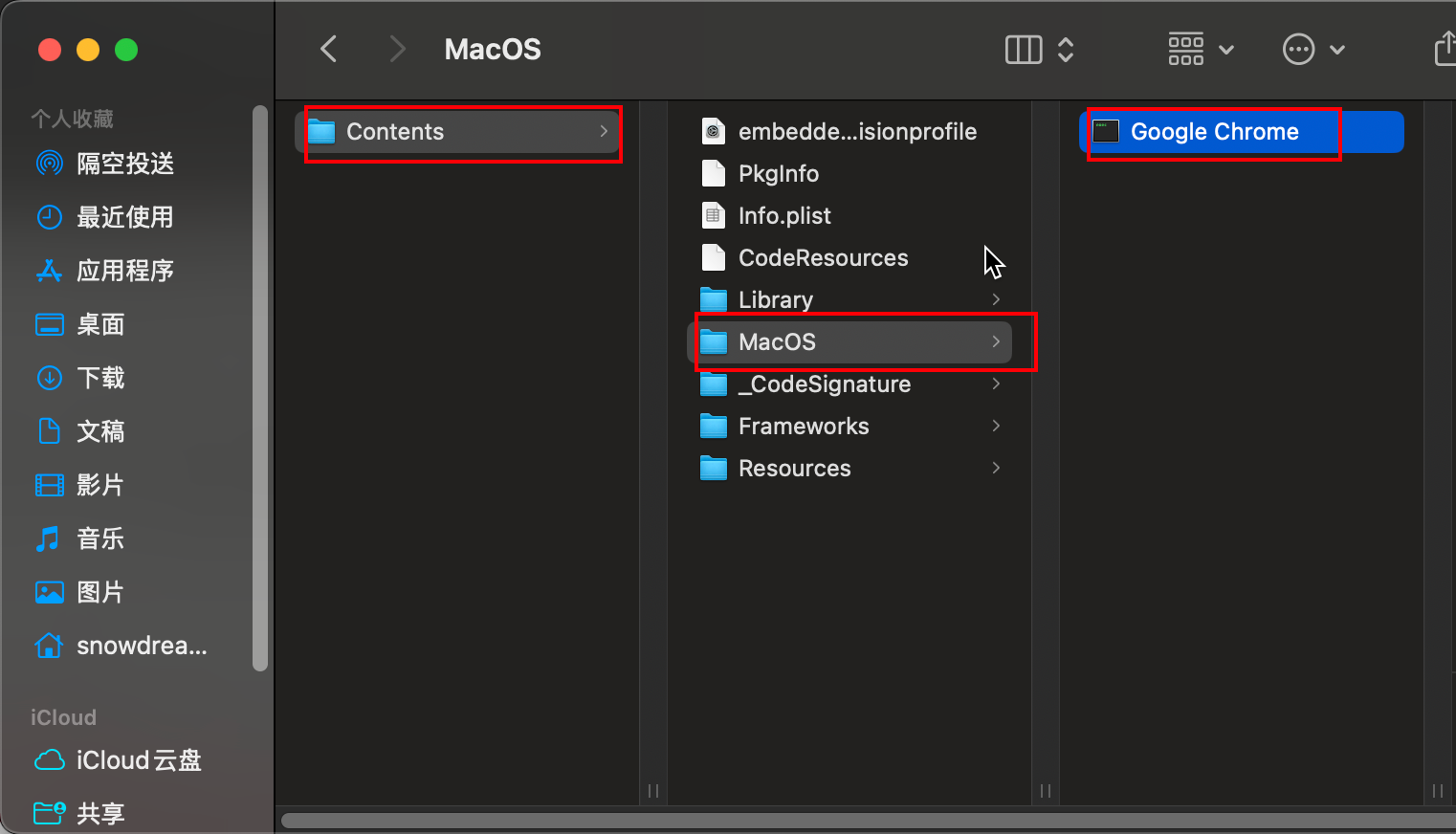Select the Contents folder
The height and width of the screenshot is (834, 1456).
394,132
